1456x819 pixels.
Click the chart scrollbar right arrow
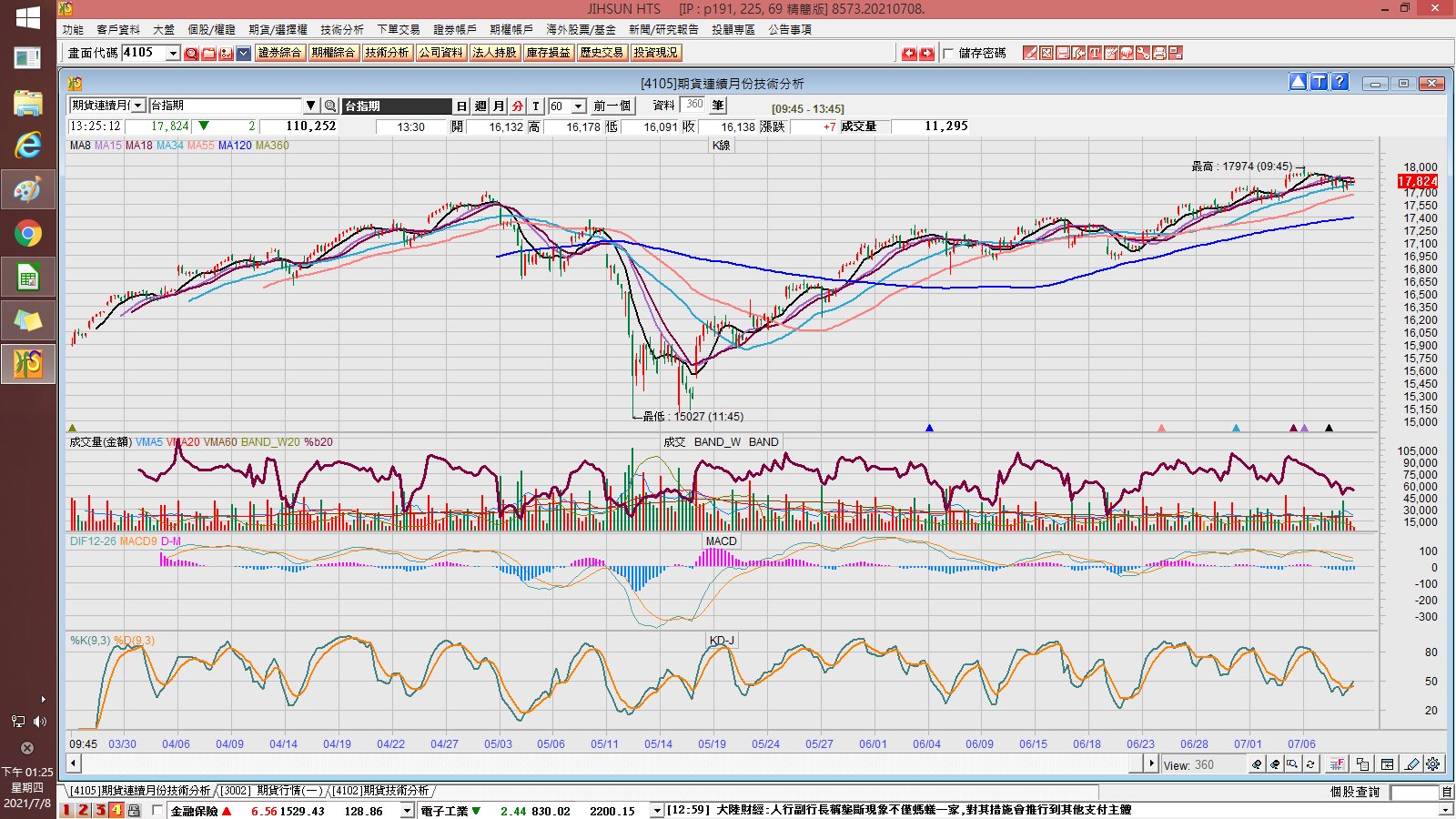(x=1151, y=763)
